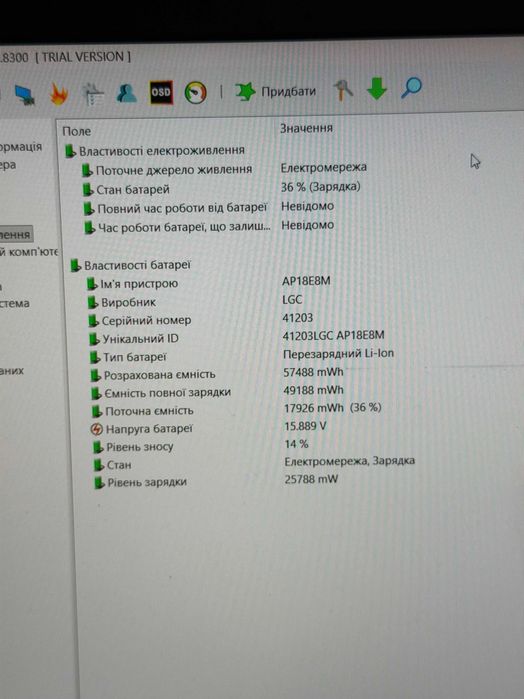524x699 pixels.
Task: Click the Електромережа power source value
Action: coord(324,168)
